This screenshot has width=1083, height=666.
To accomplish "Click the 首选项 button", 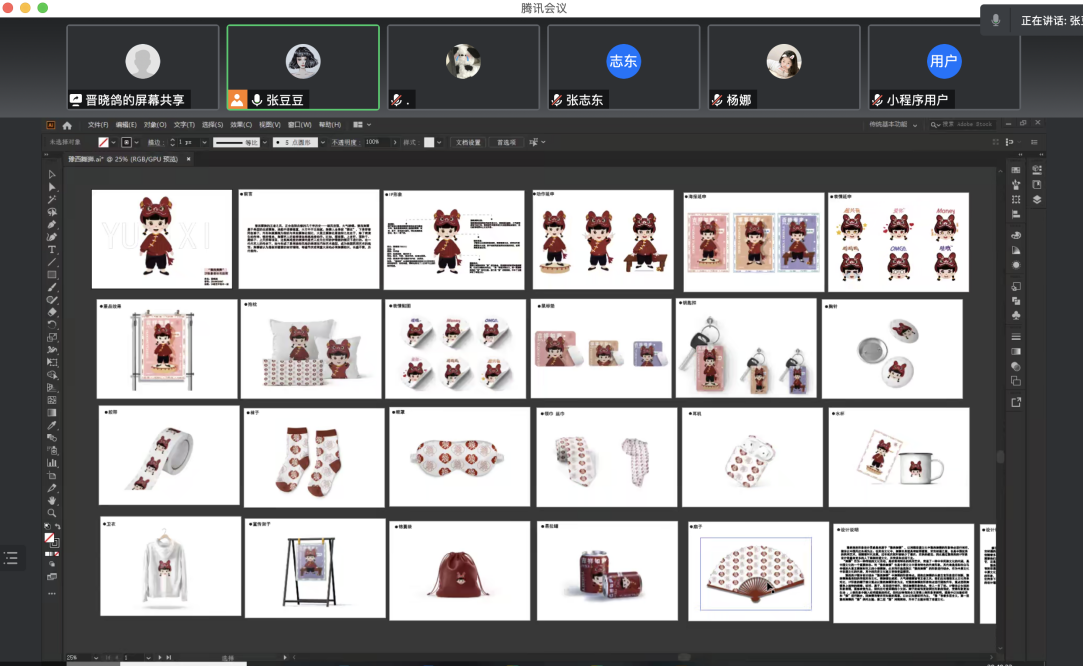I will (x=507, y=143).
